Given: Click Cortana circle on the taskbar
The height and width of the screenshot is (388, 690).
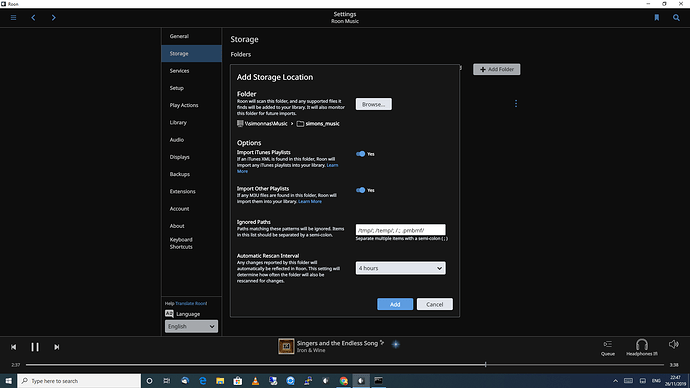Looking at the screenshot, I should coord(149,381).
